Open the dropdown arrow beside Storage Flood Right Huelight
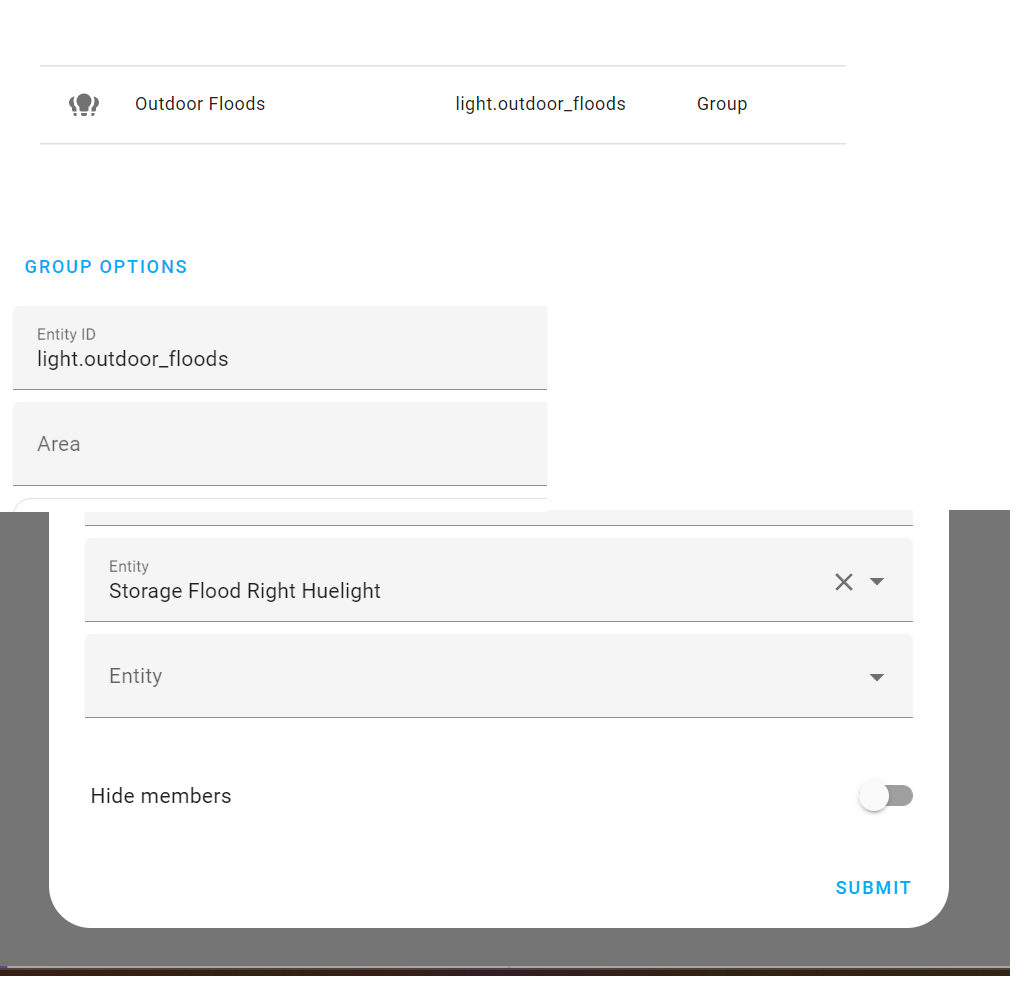This screenshot has height=1008, width=1015. [x=877, y=581]
